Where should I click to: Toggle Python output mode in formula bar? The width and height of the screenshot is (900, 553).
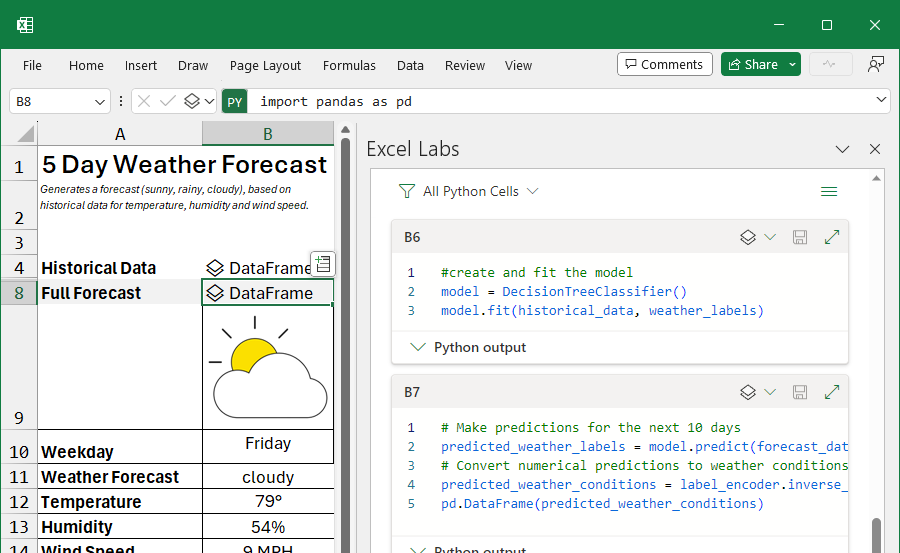(199, 101)
